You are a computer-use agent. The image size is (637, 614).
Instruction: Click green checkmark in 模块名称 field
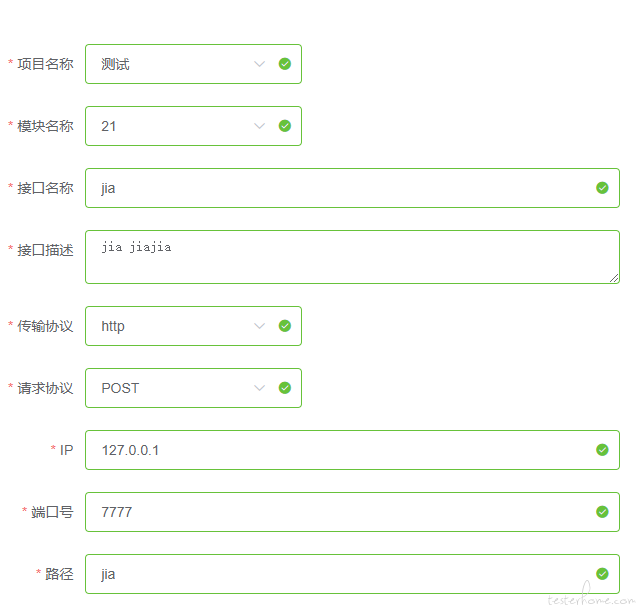click(285, 126)
